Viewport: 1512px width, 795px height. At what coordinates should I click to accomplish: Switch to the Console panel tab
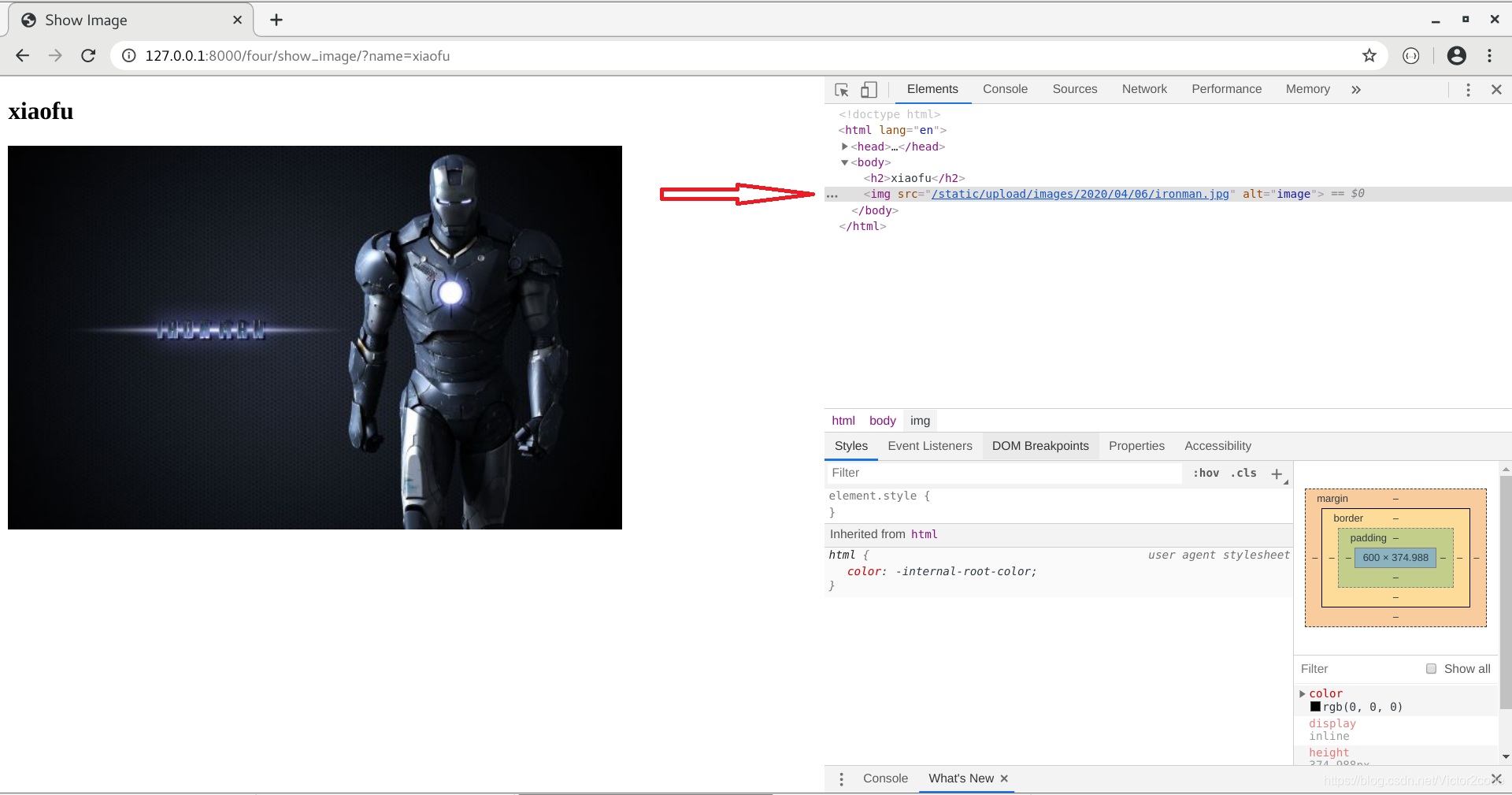(x=1005, y=89)
